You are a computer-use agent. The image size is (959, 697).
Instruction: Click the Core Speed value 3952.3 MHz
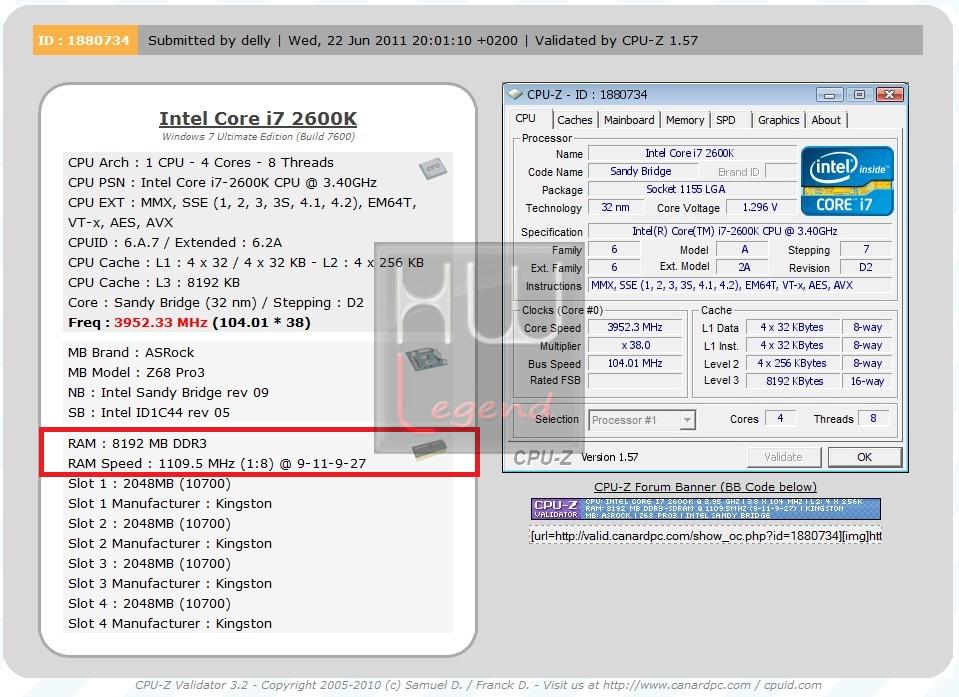(x=635, y=327)
